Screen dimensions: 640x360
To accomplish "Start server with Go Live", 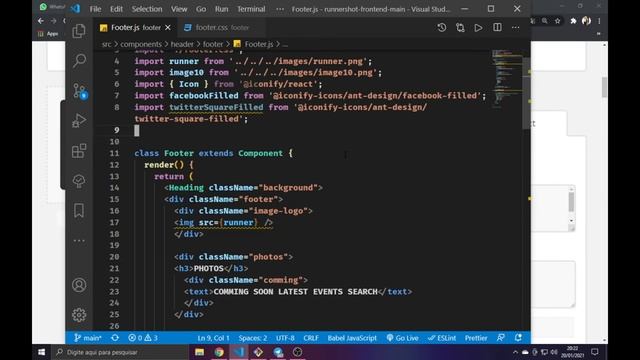I will [x=402, y=338].
